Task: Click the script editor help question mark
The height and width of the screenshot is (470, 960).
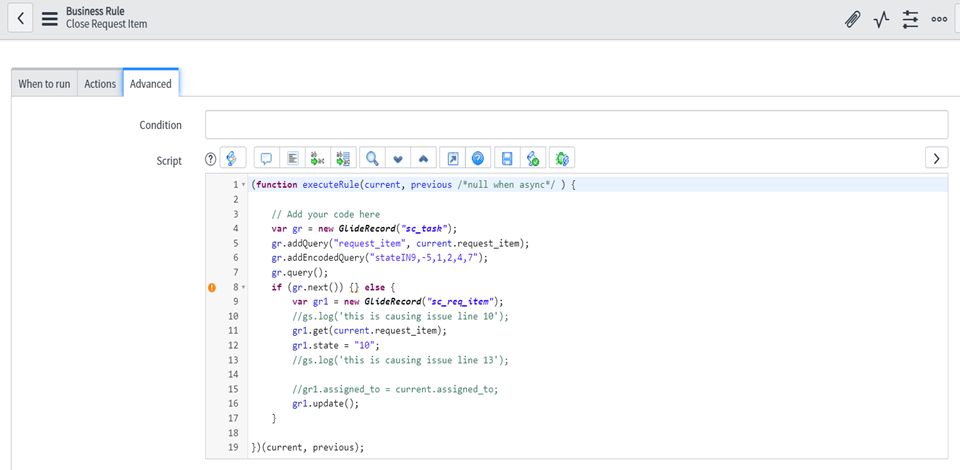Action: [211, 159]
